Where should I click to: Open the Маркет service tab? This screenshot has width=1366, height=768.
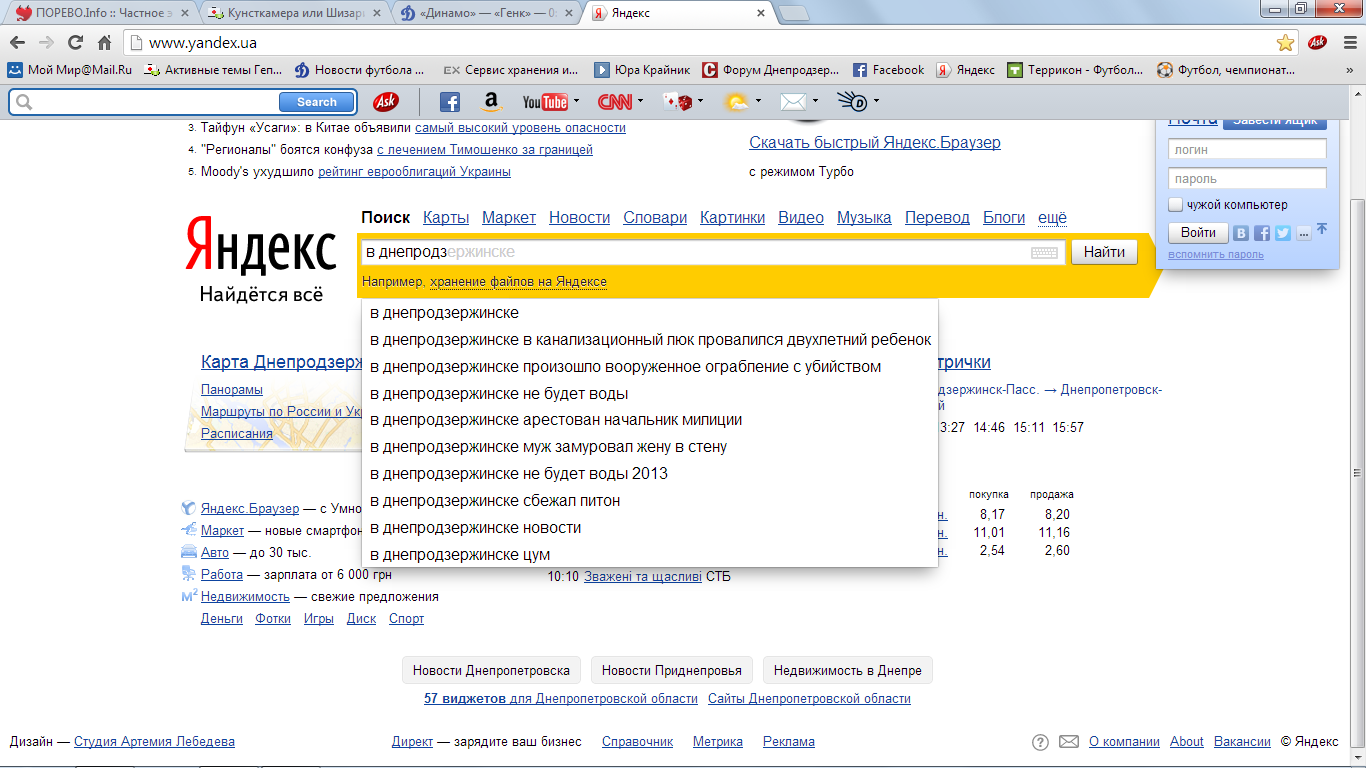[x=509, y=218]
